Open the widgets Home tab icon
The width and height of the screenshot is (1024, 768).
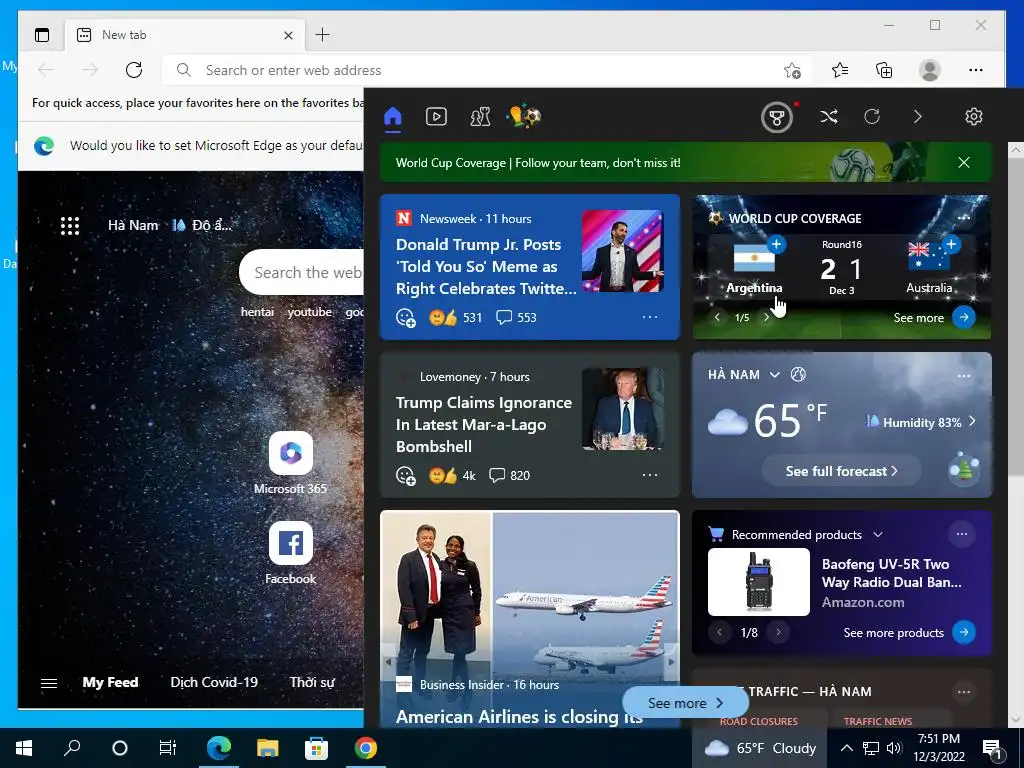click(392, 118)
